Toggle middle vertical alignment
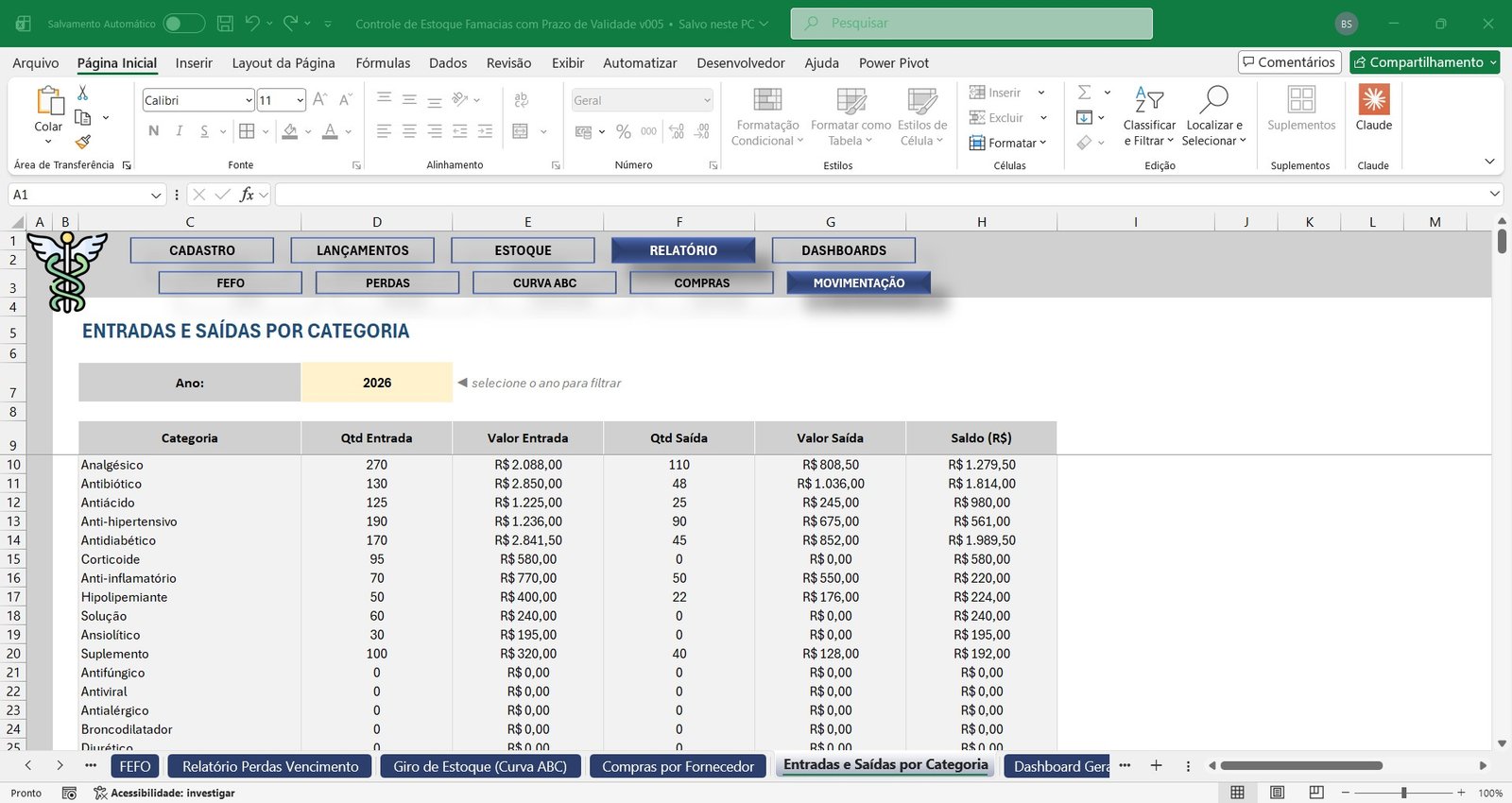 point(409,99)
